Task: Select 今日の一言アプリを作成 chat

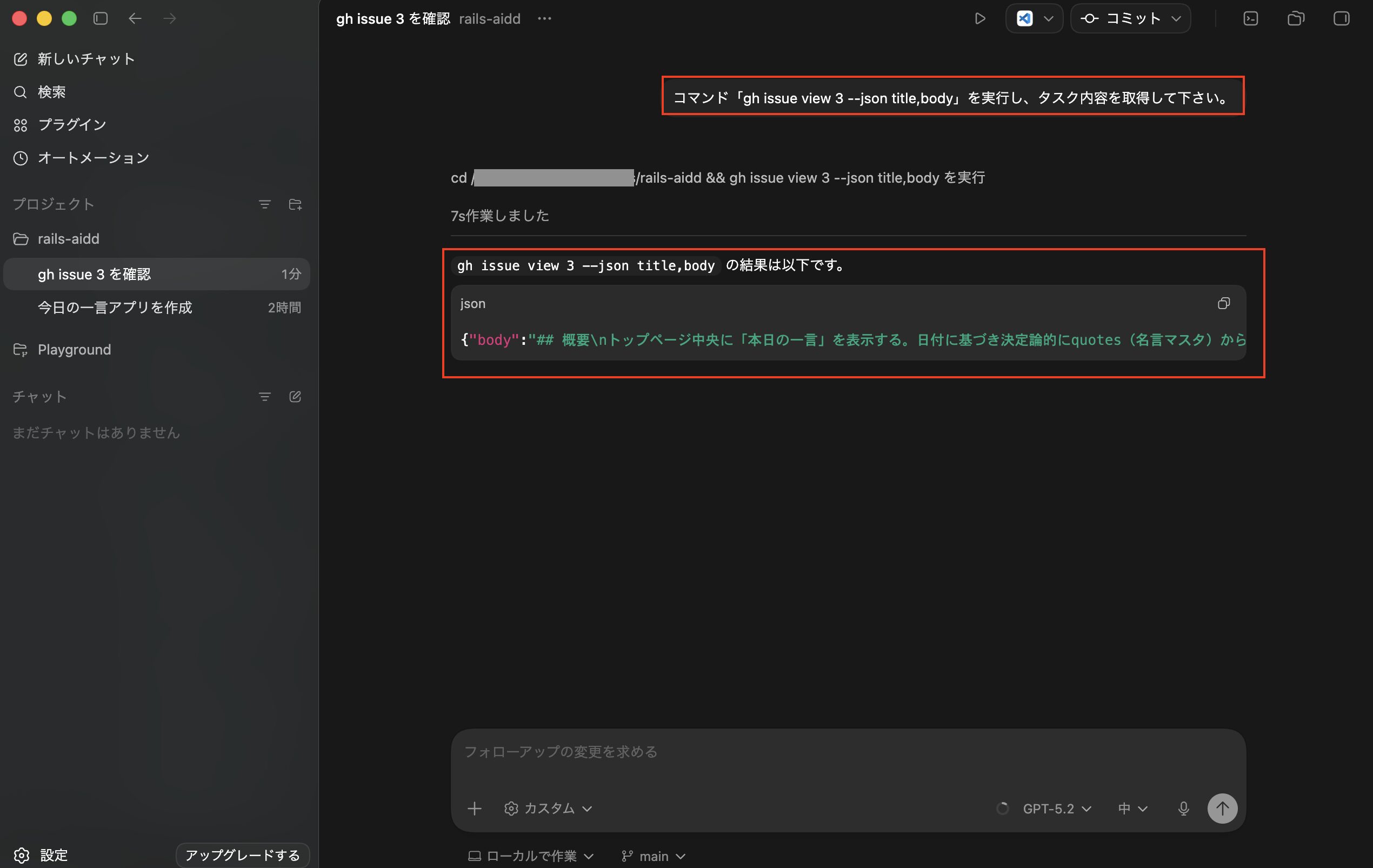Action: (115, 308)
